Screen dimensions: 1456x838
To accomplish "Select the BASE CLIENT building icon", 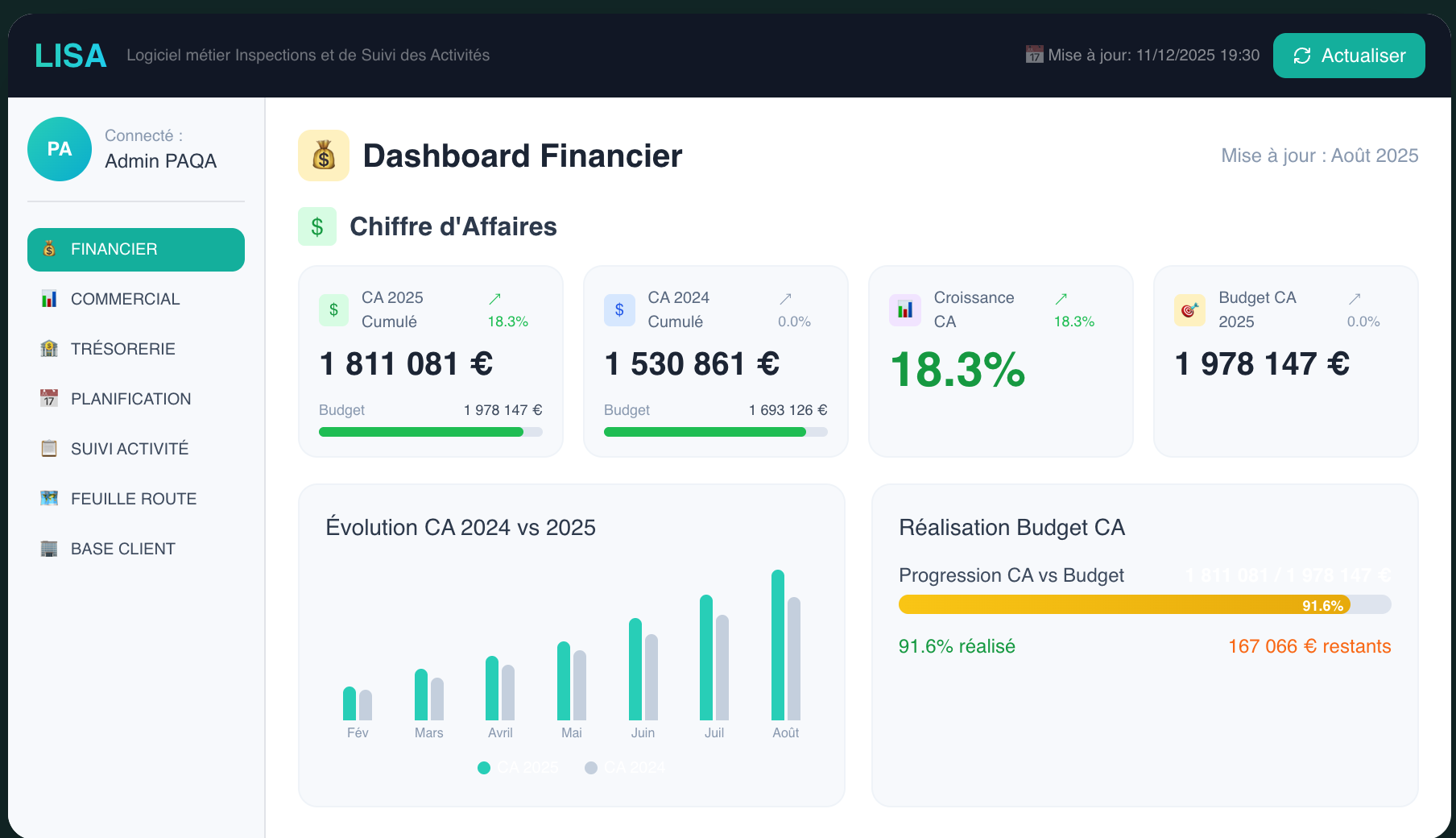I will coord(49,548).
